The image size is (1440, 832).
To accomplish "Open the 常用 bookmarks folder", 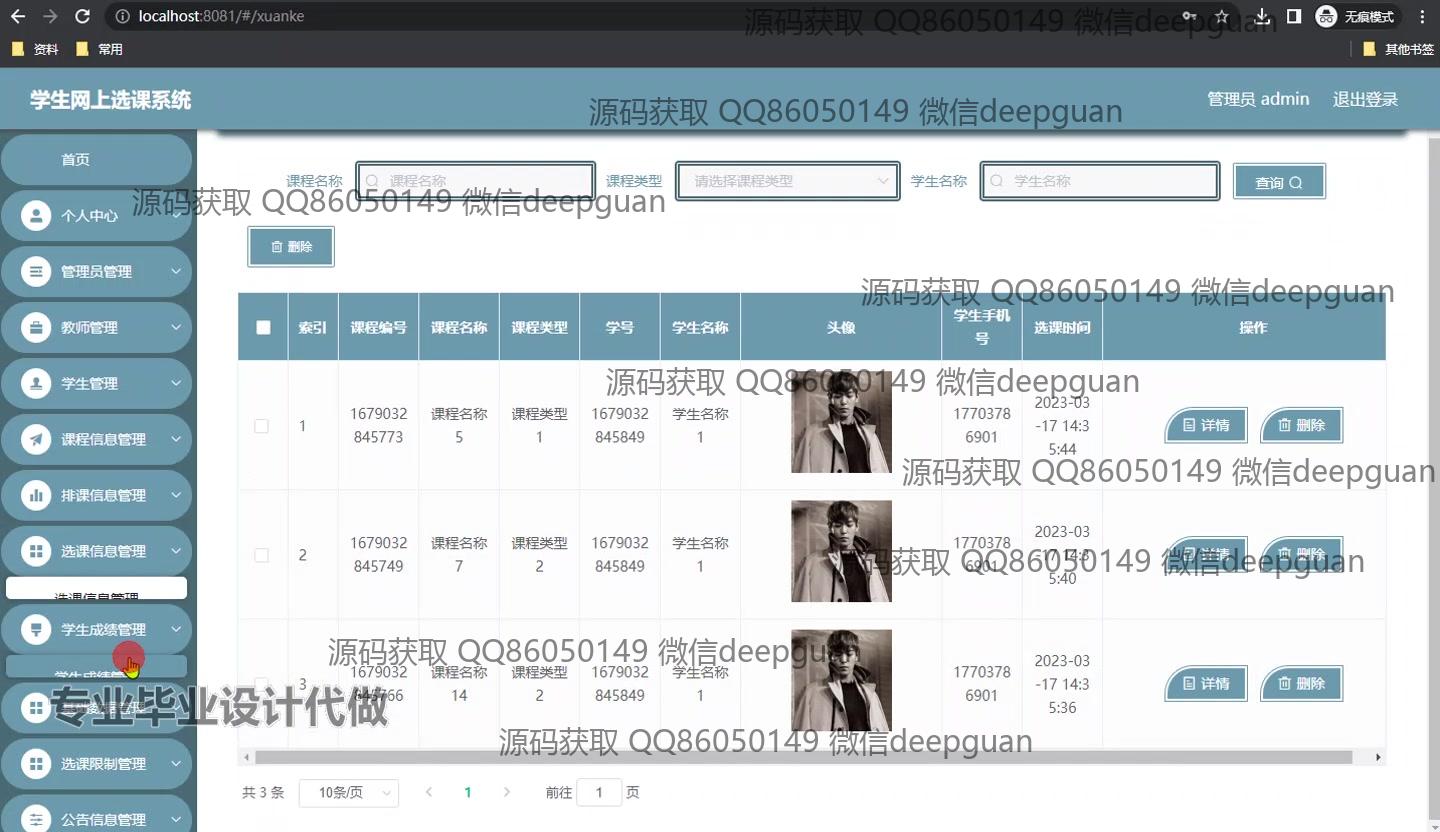I will click(99, 49).
